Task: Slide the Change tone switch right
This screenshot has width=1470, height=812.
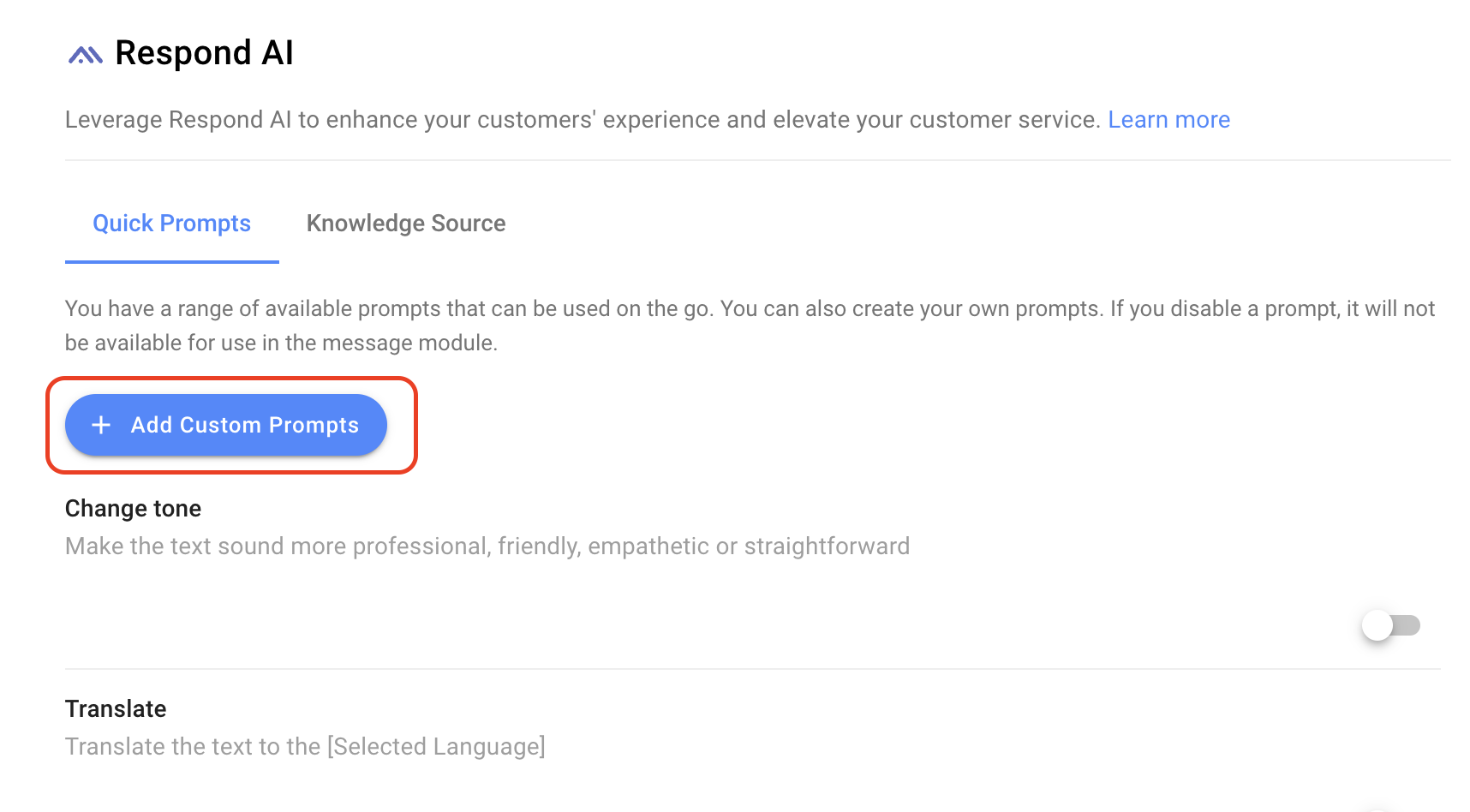Action: 1389,625
